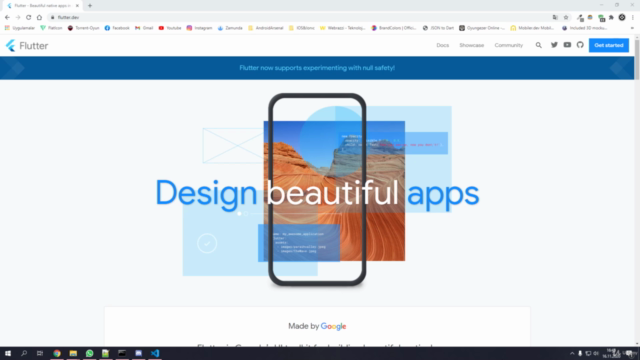
Task: Open the Included 3D mockups bookmark
Action: pyautogui.click(x=584, y=28)
